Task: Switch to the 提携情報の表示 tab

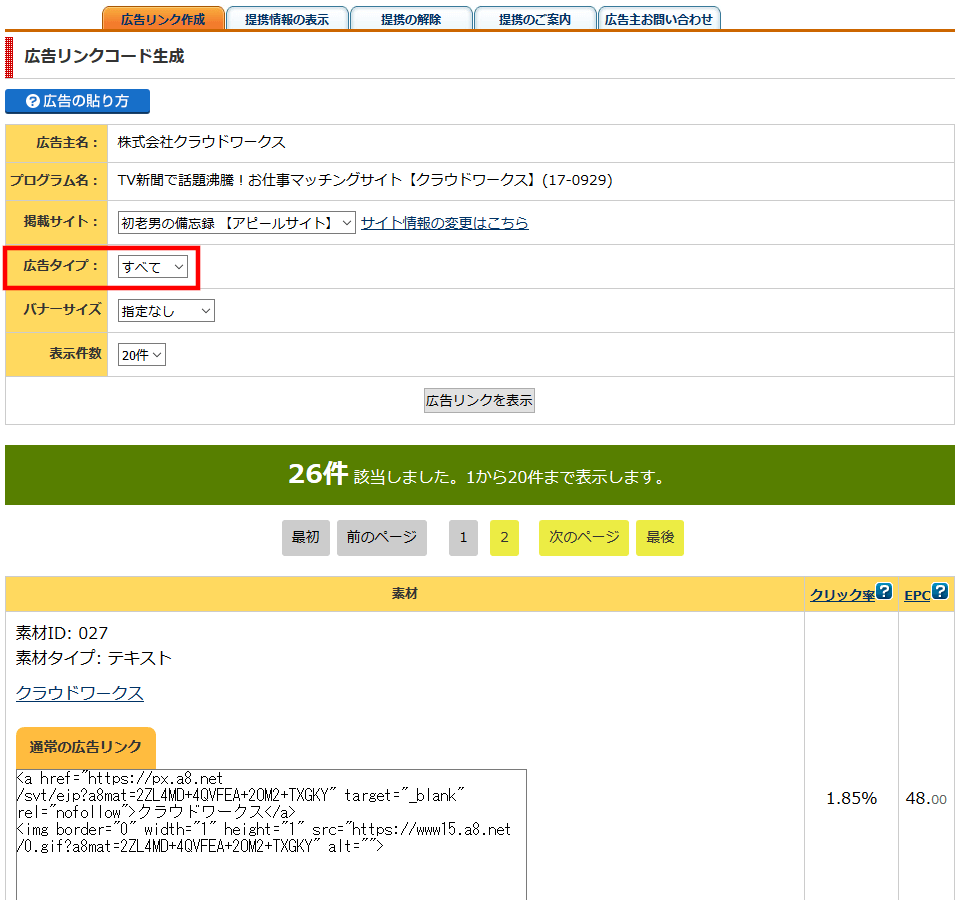Action: pyautogui.click(x=287, y=18)
